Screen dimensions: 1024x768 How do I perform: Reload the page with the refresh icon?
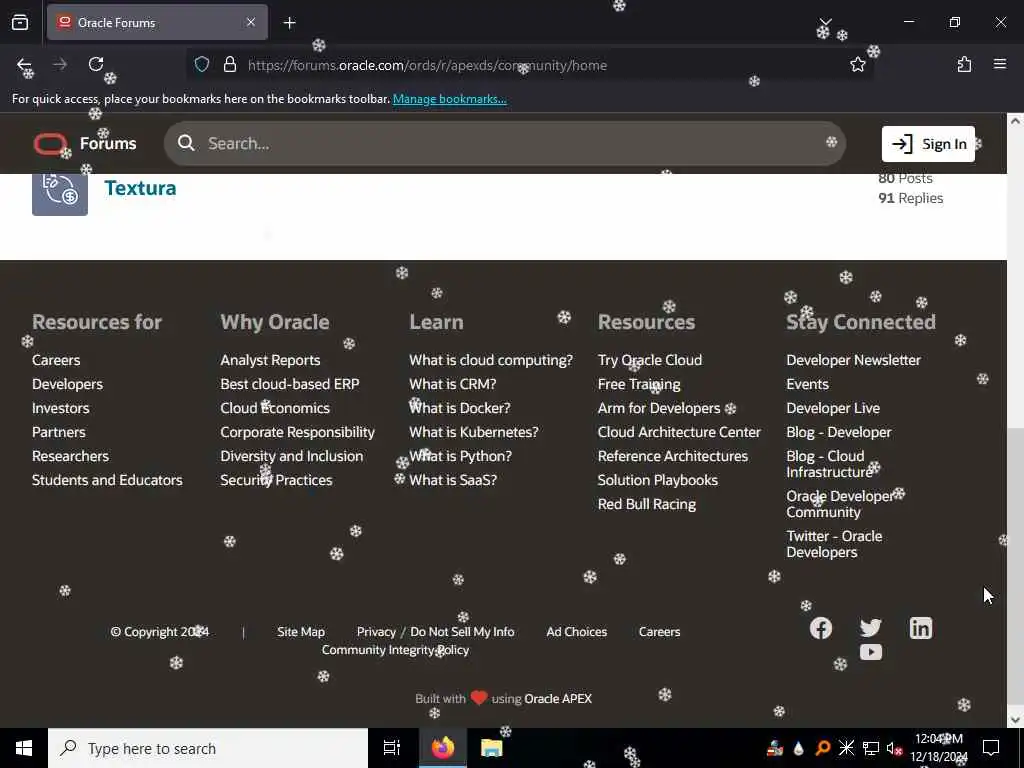tap(96, 64)
